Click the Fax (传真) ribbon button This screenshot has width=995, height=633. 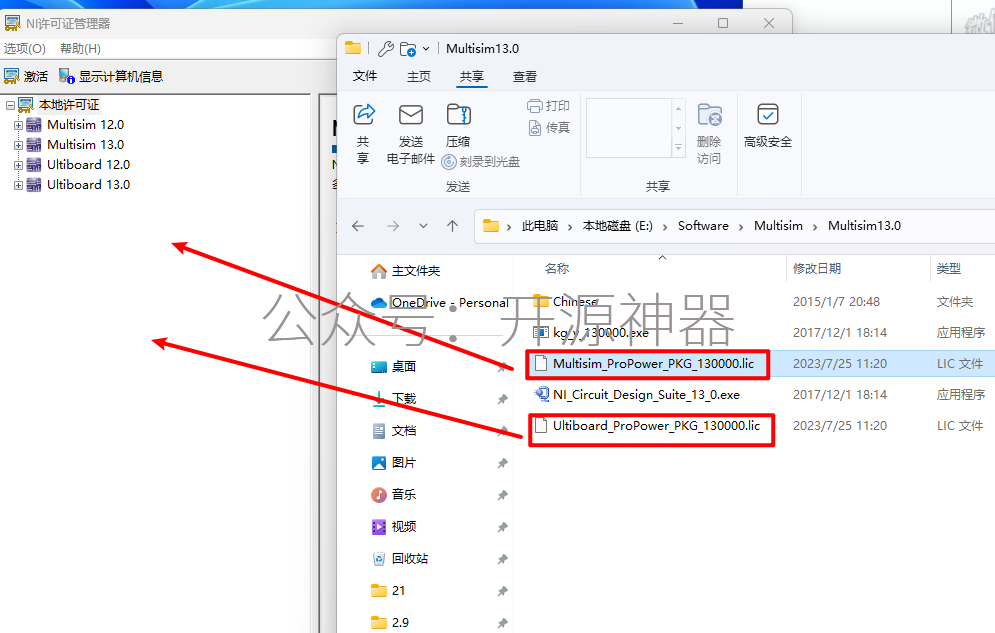549,127
